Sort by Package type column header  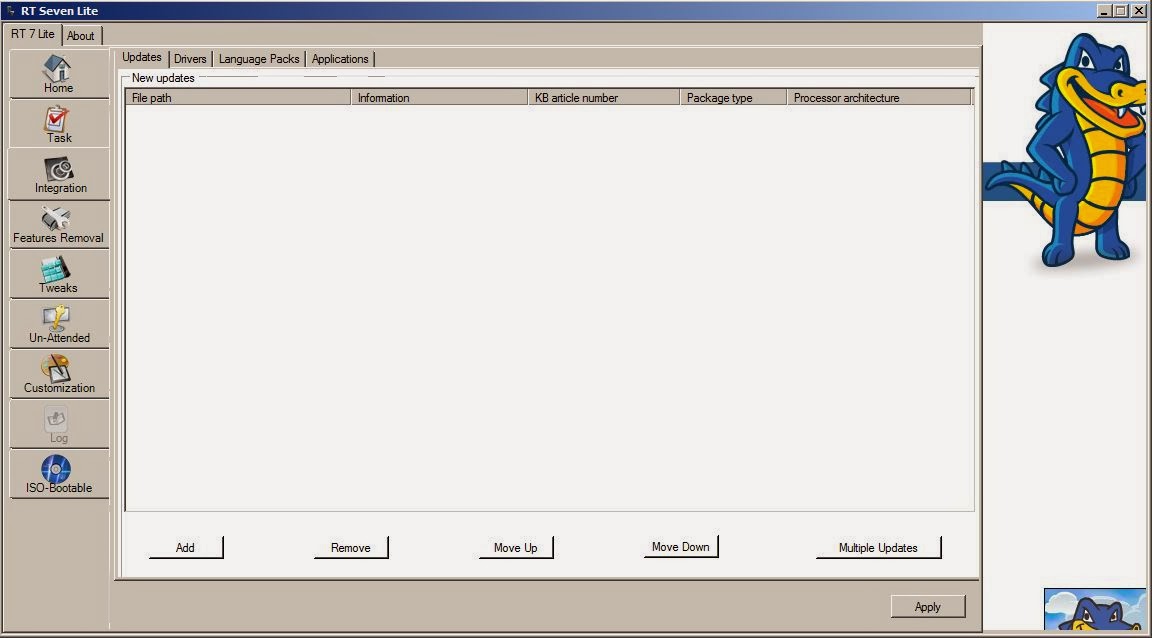[x=733, y=97]
